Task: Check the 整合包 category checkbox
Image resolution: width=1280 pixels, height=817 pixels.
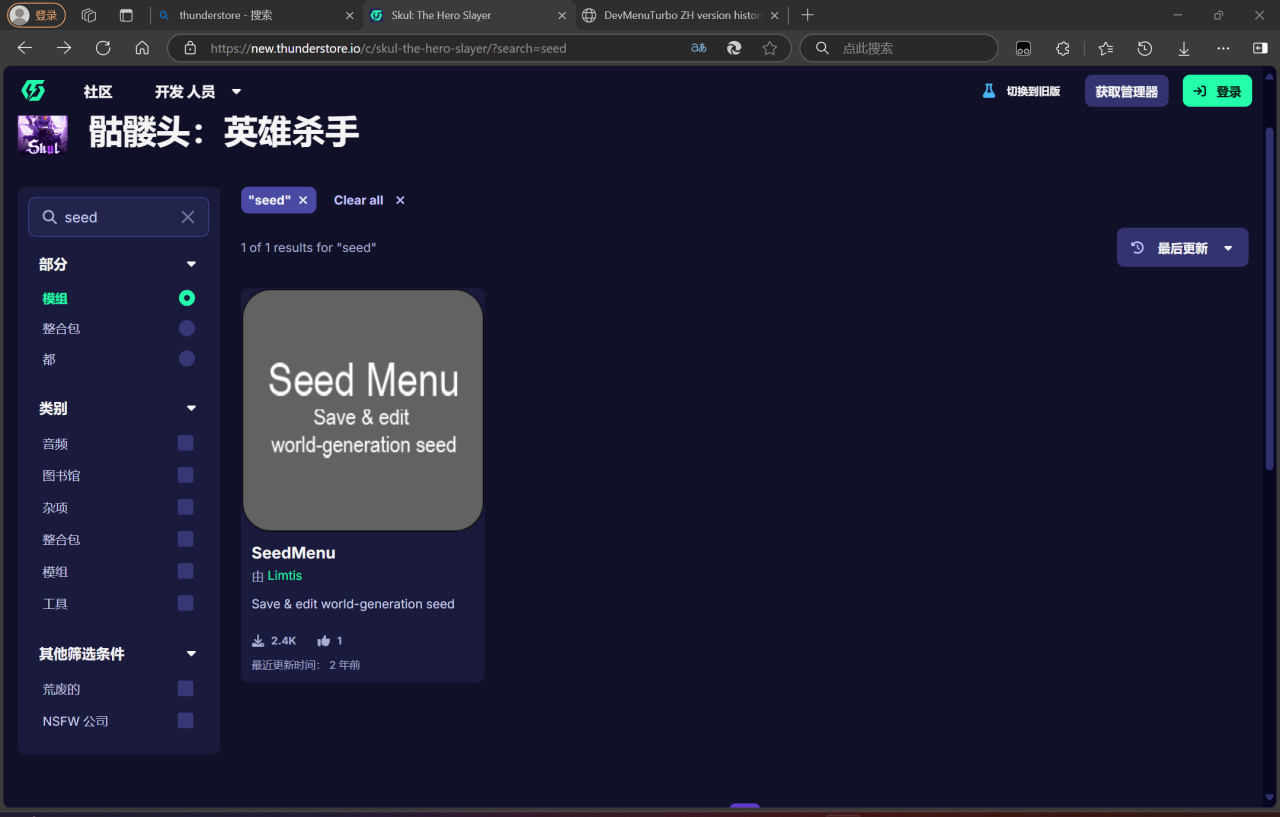Action: click(185, 539)
